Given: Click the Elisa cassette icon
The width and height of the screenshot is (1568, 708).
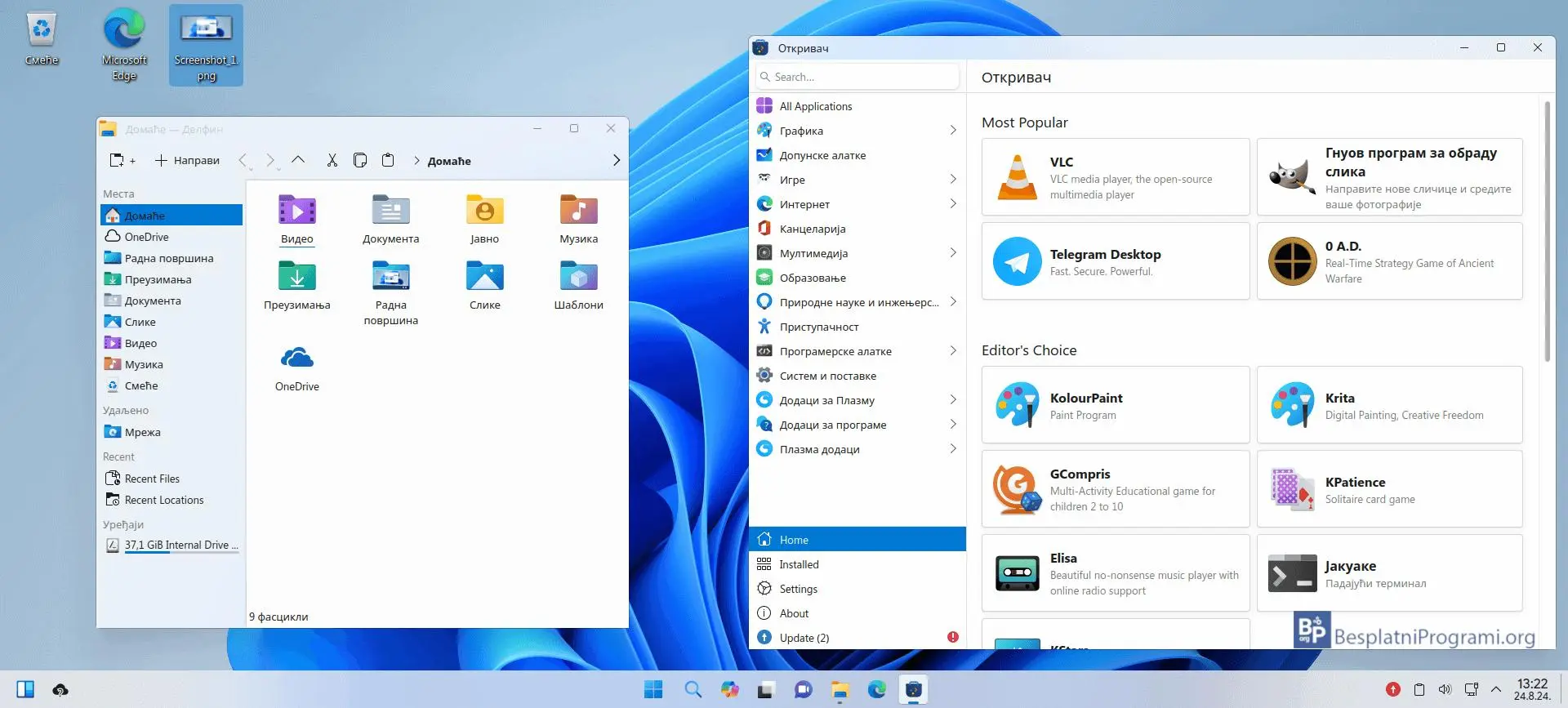Looking at the screenshot, I should (1018, 573).
